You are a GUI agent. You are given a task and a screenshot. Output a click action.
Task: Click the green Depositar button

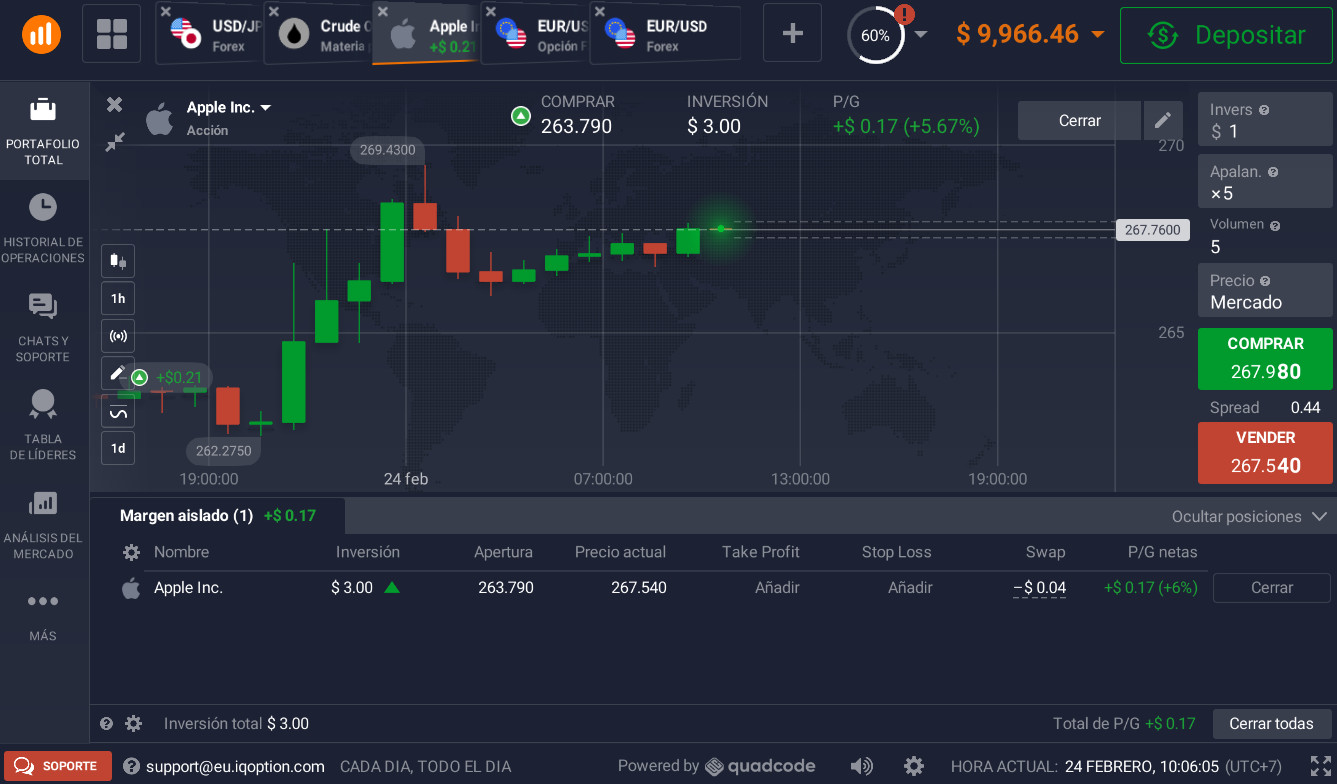(1226, 35)
